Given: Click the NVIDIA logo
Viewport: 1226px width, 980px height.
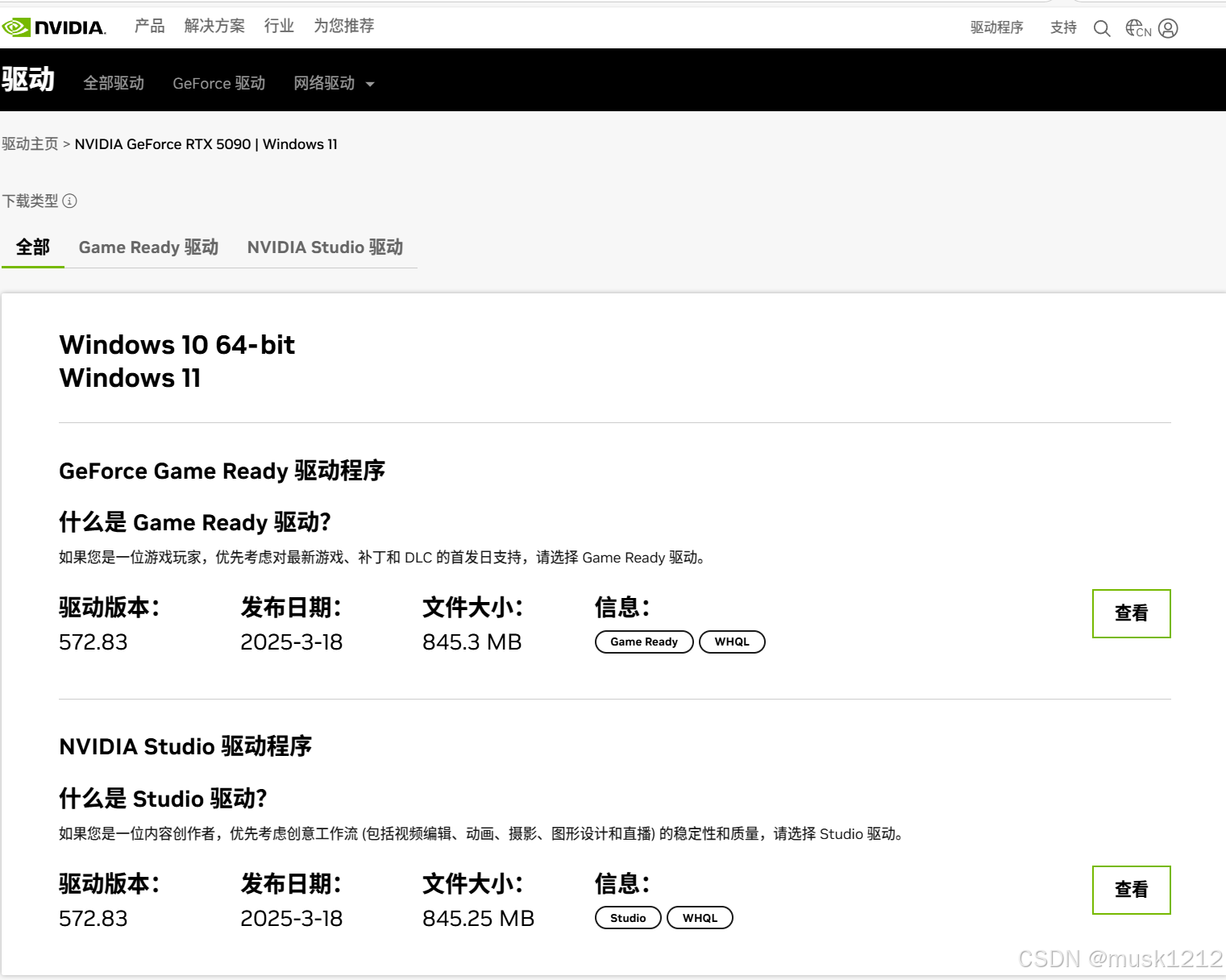Looking at the screenshot, I should [54, 27].
